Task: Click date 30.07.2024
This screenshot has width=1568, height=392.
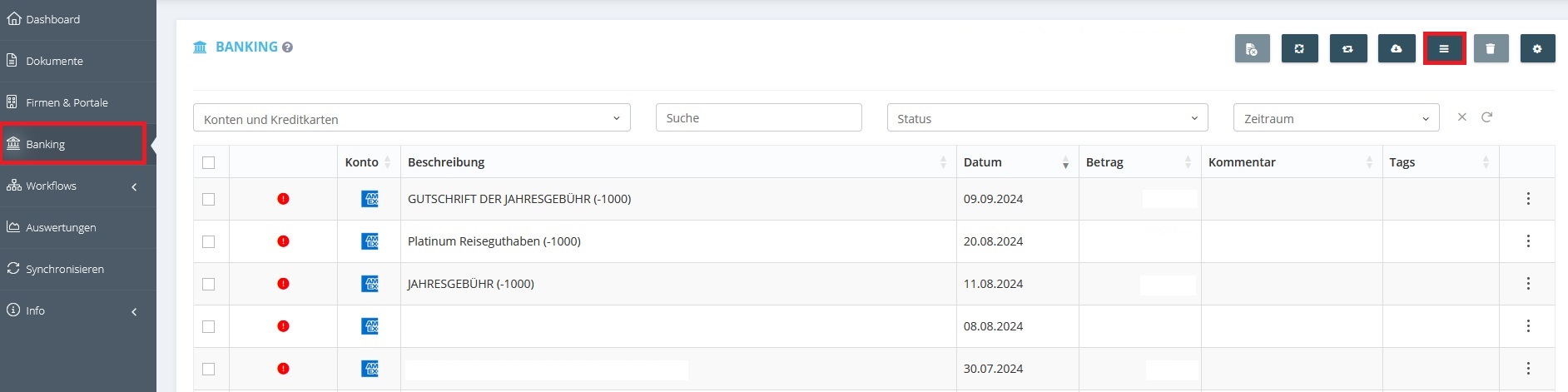Action: pyautogui.click(x=993, y=369)
